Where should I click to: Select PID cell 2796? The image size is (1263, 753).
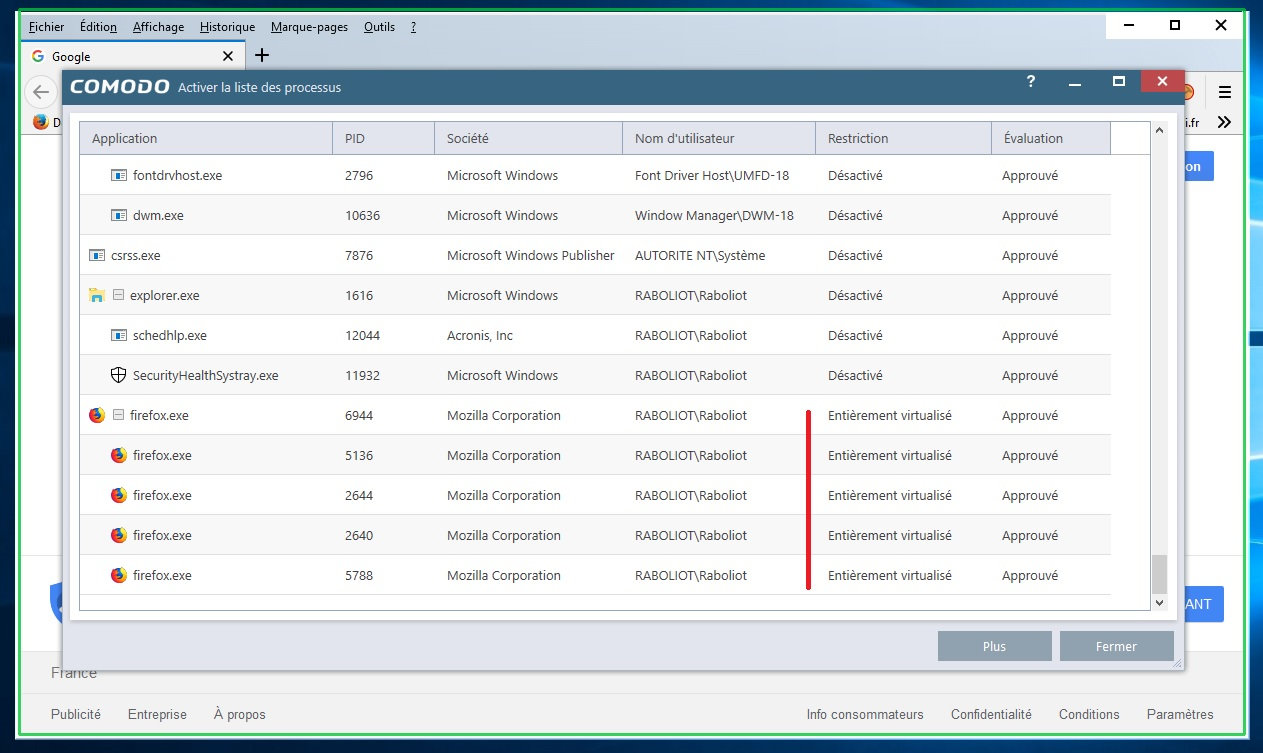358,175
